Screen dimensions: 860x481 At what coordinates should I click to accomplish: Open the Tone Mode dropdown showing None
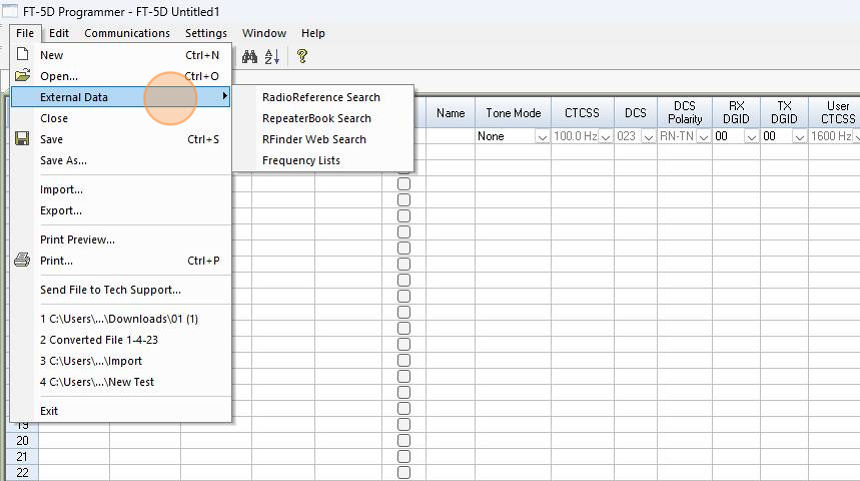tap(542, 137)
